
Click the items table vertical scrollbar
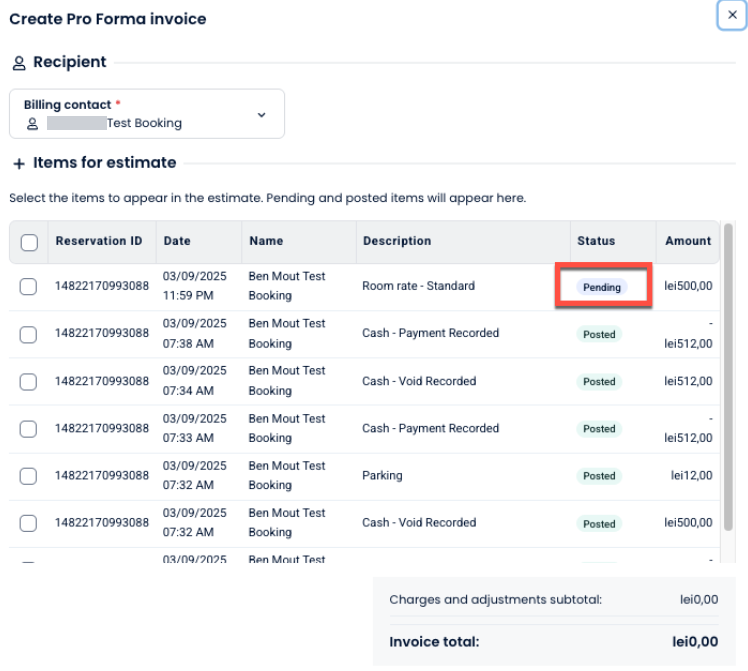pyautogui.click(x=729, y=380)
